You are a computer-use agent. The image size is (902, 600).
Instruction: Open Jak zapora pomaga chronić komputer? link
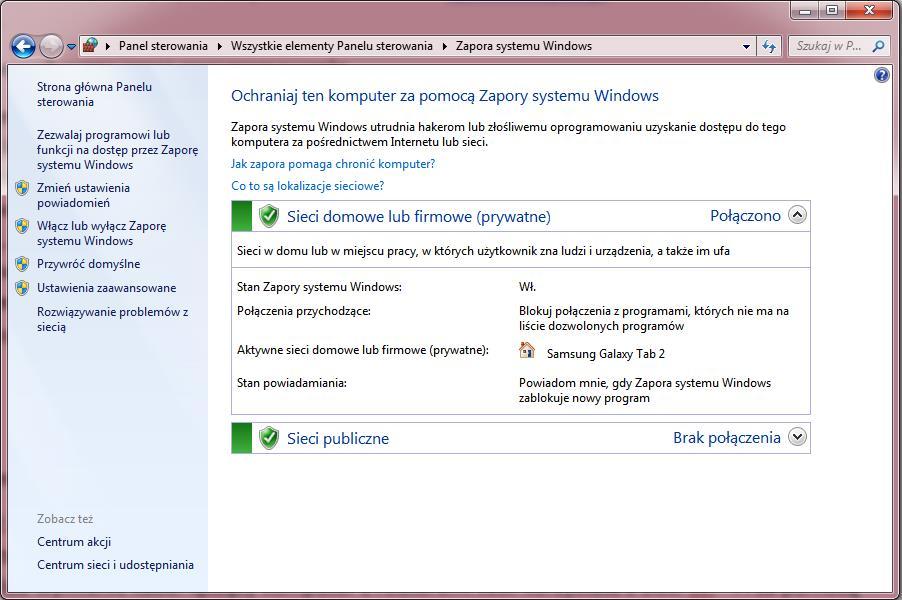click(333, 164)
